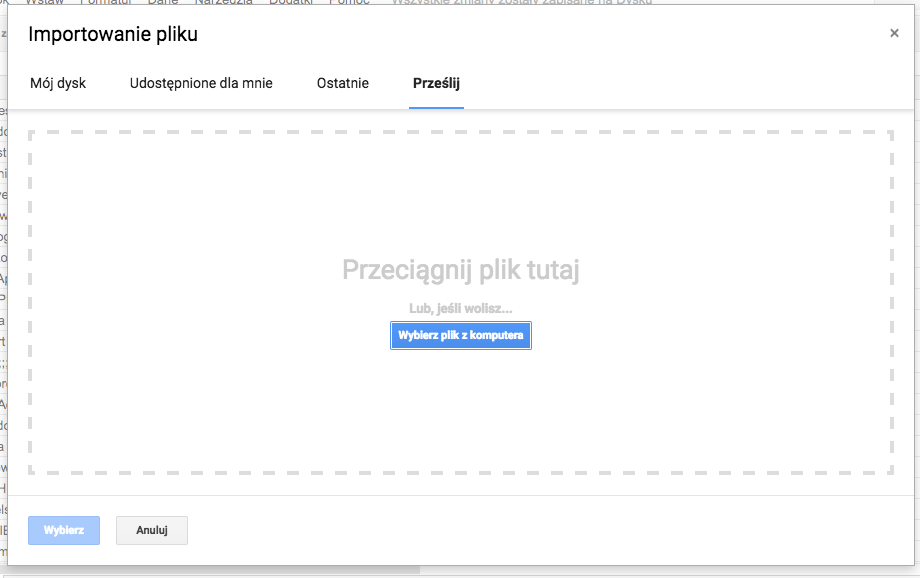Screen dimensions: 920x578
Task: Click the Wybierz plik z komputera button
Action: coord(460,335)
